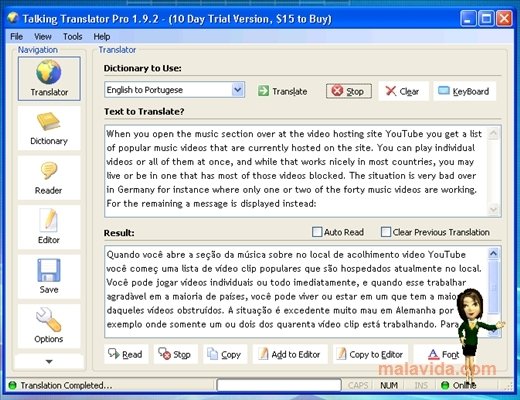Viewport: 520px width, 400px height.
Task: Click Copy to Editor button
Action: pos(370,354)
